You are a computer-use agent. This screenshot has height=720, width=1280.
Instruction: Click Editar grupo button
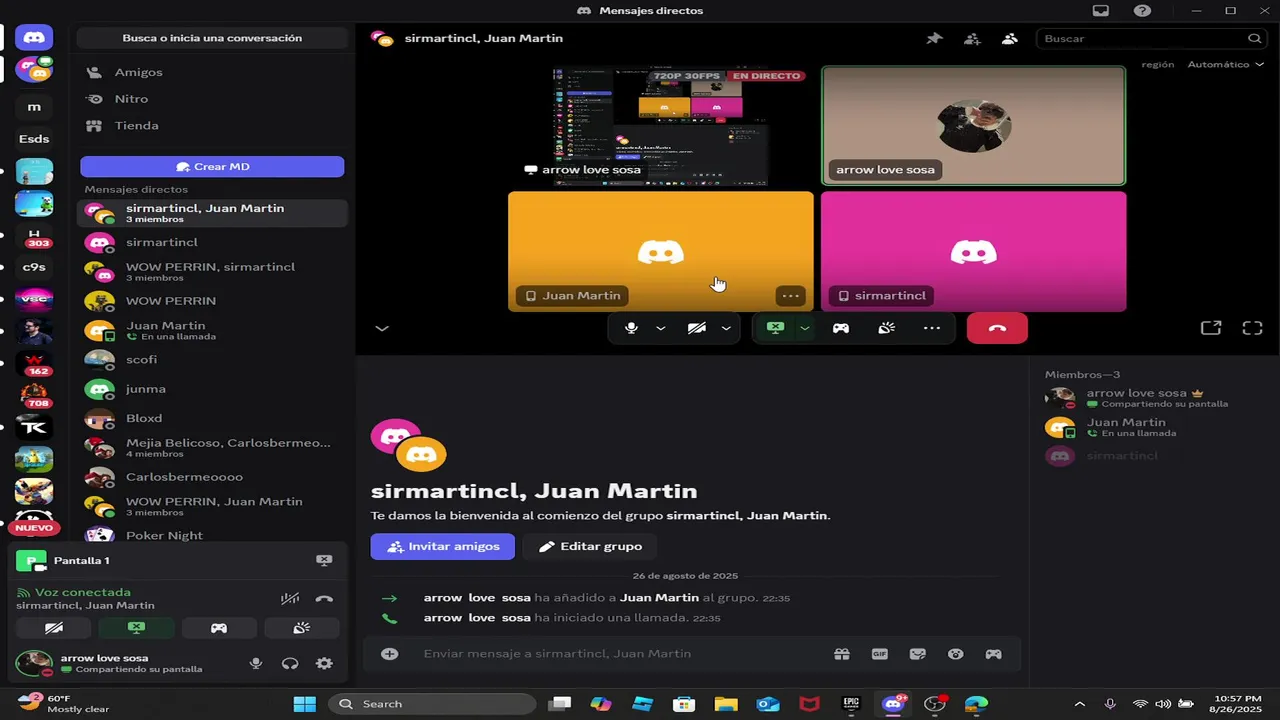590,547
